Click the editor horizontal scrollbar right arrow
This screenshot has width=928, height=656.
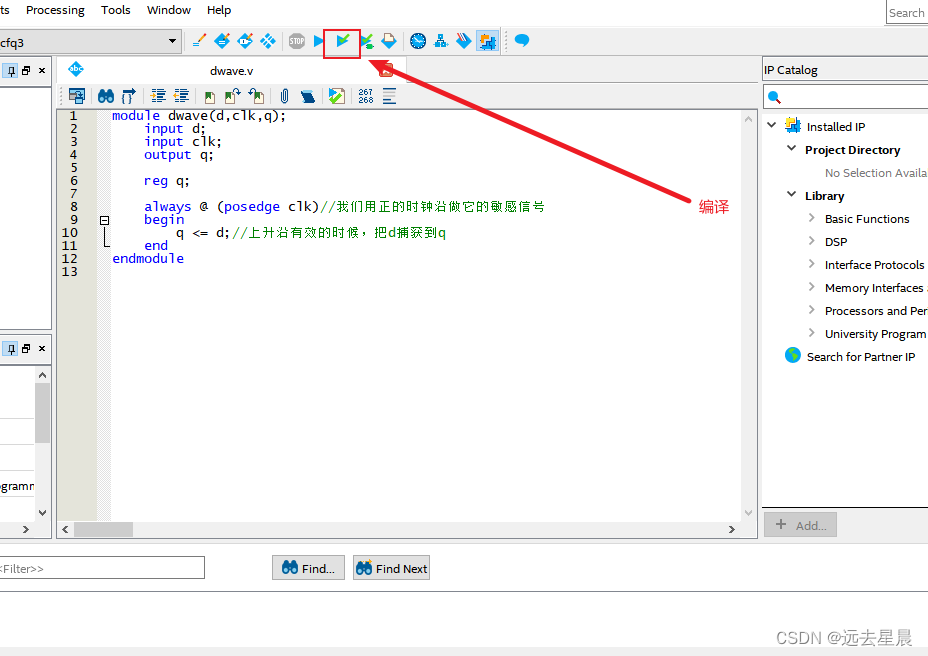pyautogui.click(x=732, y=529)
